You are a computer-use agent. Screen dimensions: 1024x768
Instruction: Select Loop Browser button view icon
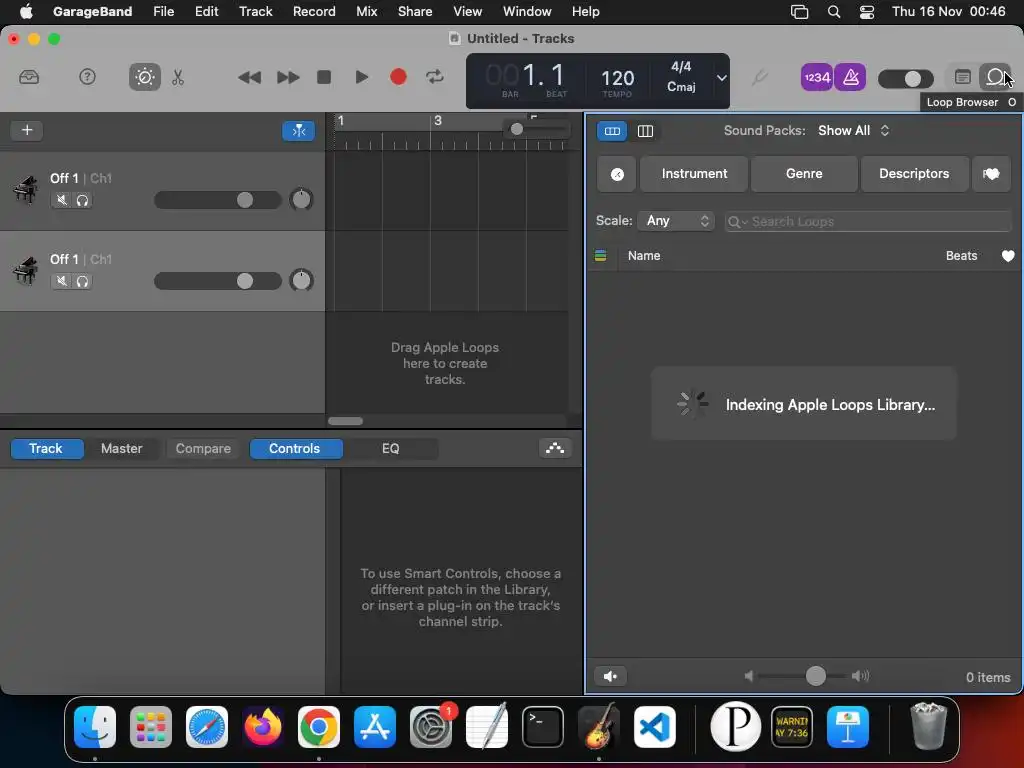click(x=612, y=131)
